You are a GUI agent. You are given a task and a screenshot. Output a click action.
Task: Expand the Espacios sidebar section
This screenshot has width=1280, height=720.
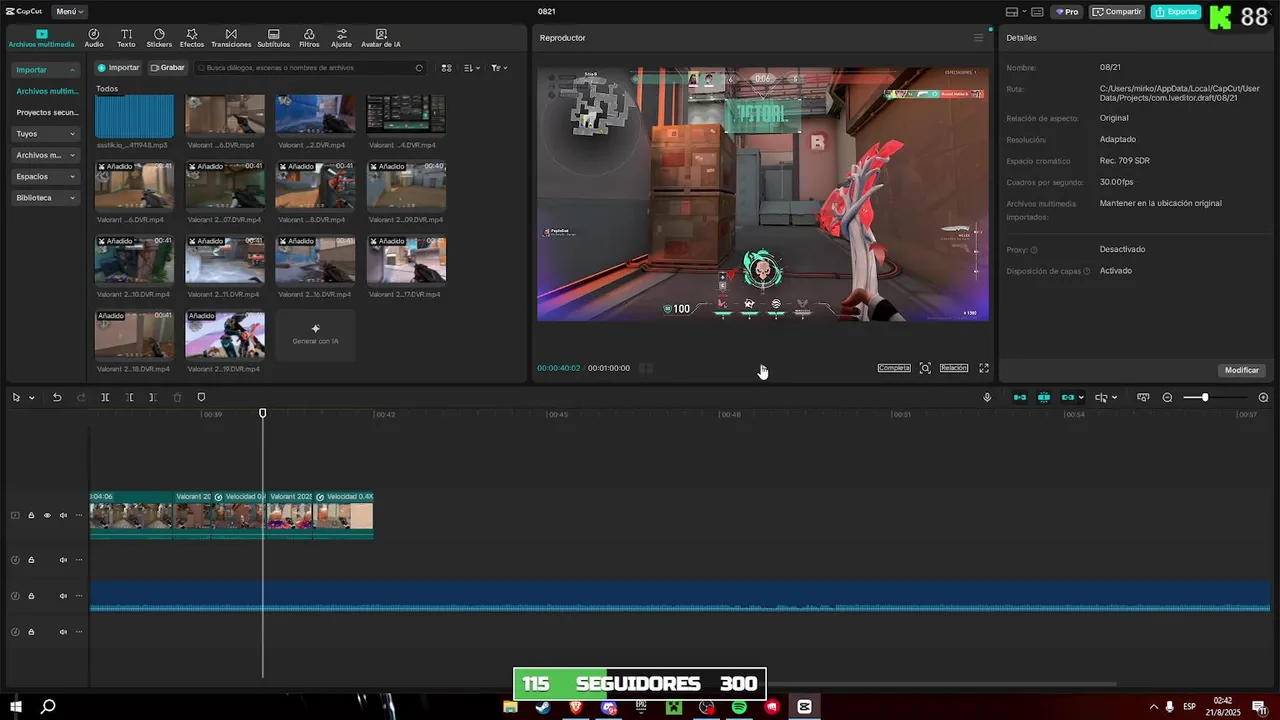pyautogui.click(x=46, y=176)
